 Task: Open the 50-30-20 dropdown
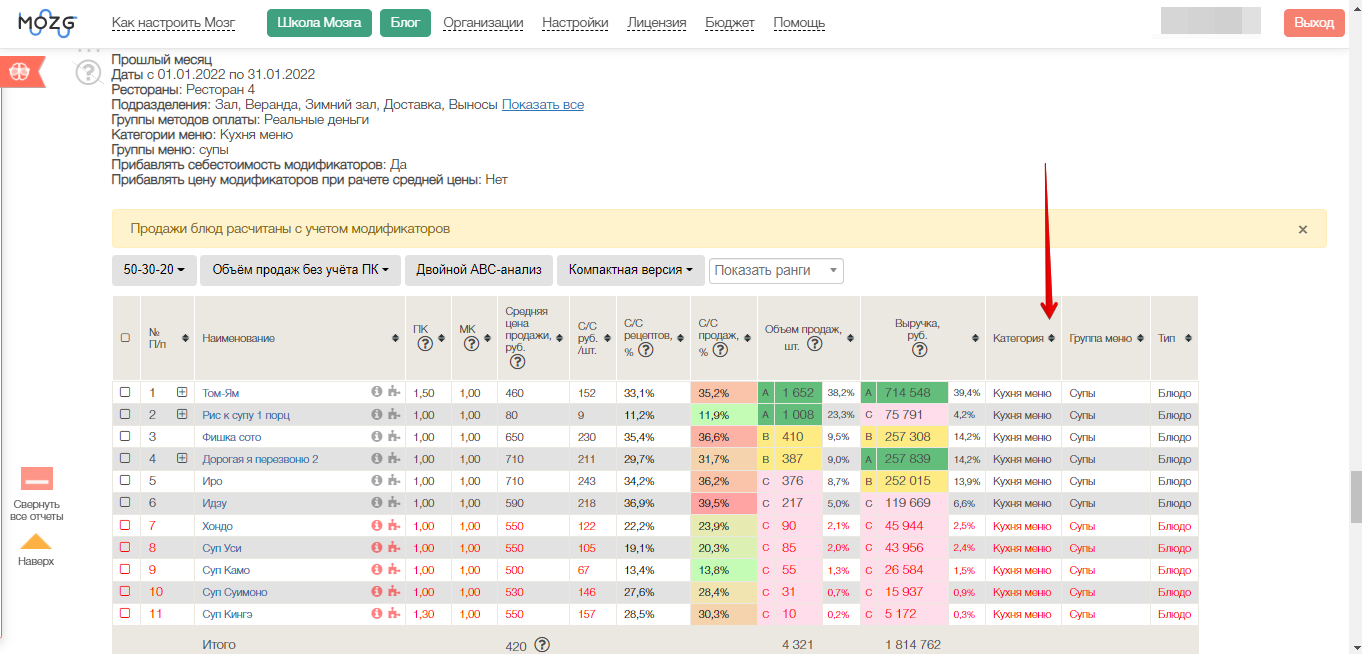click(x=154, y=270)
